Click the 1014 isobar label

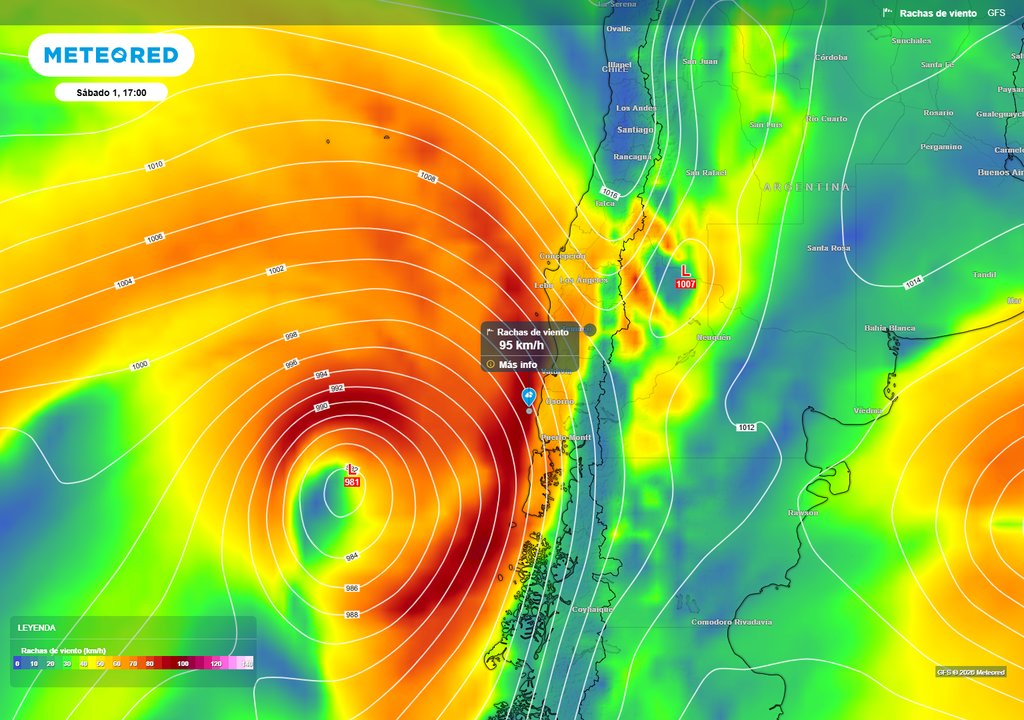click(x=913, y=282)
